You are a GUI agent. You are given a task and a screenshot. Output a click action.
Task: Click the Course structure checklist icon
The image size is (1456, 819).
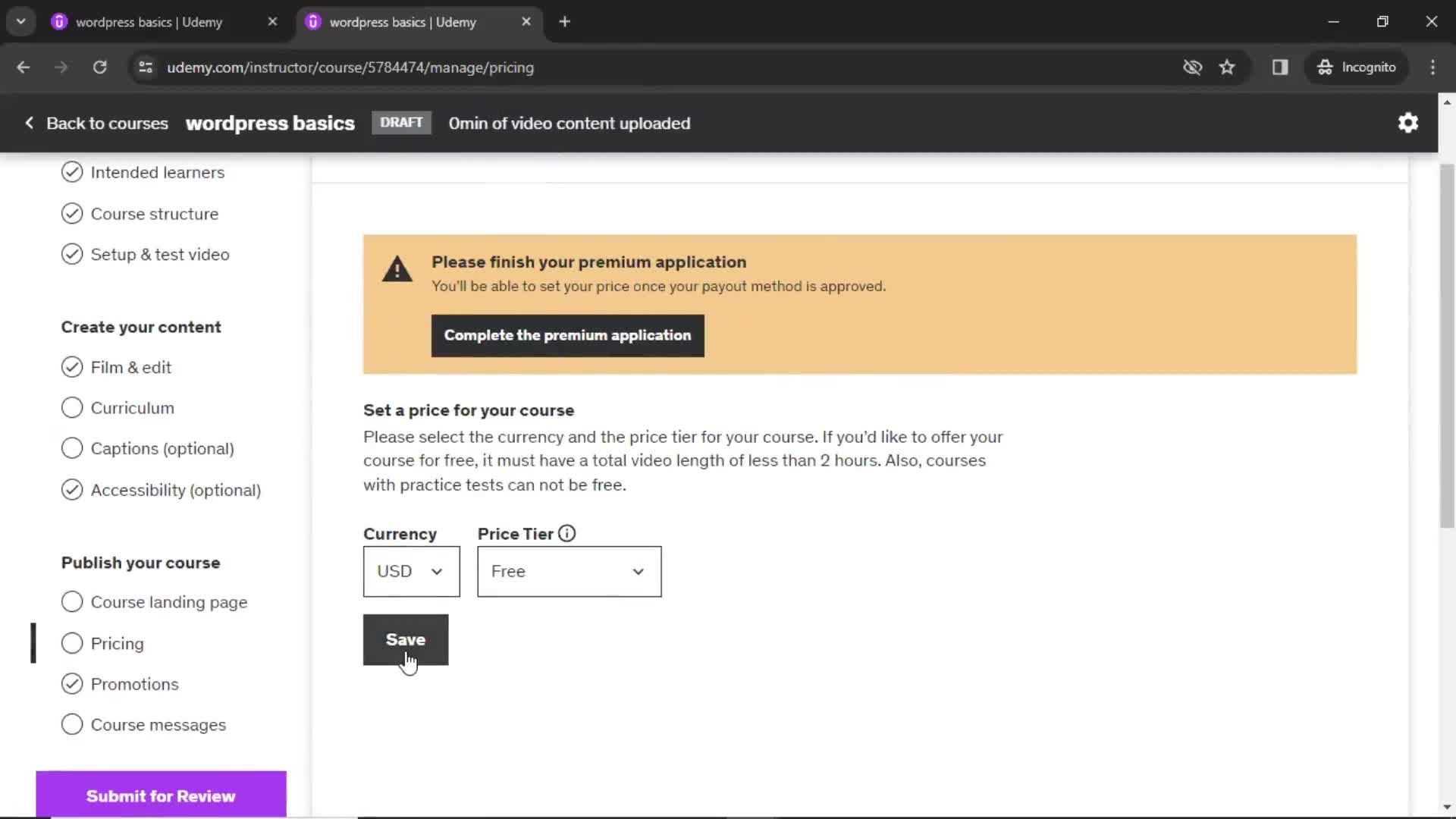point(71,212)
